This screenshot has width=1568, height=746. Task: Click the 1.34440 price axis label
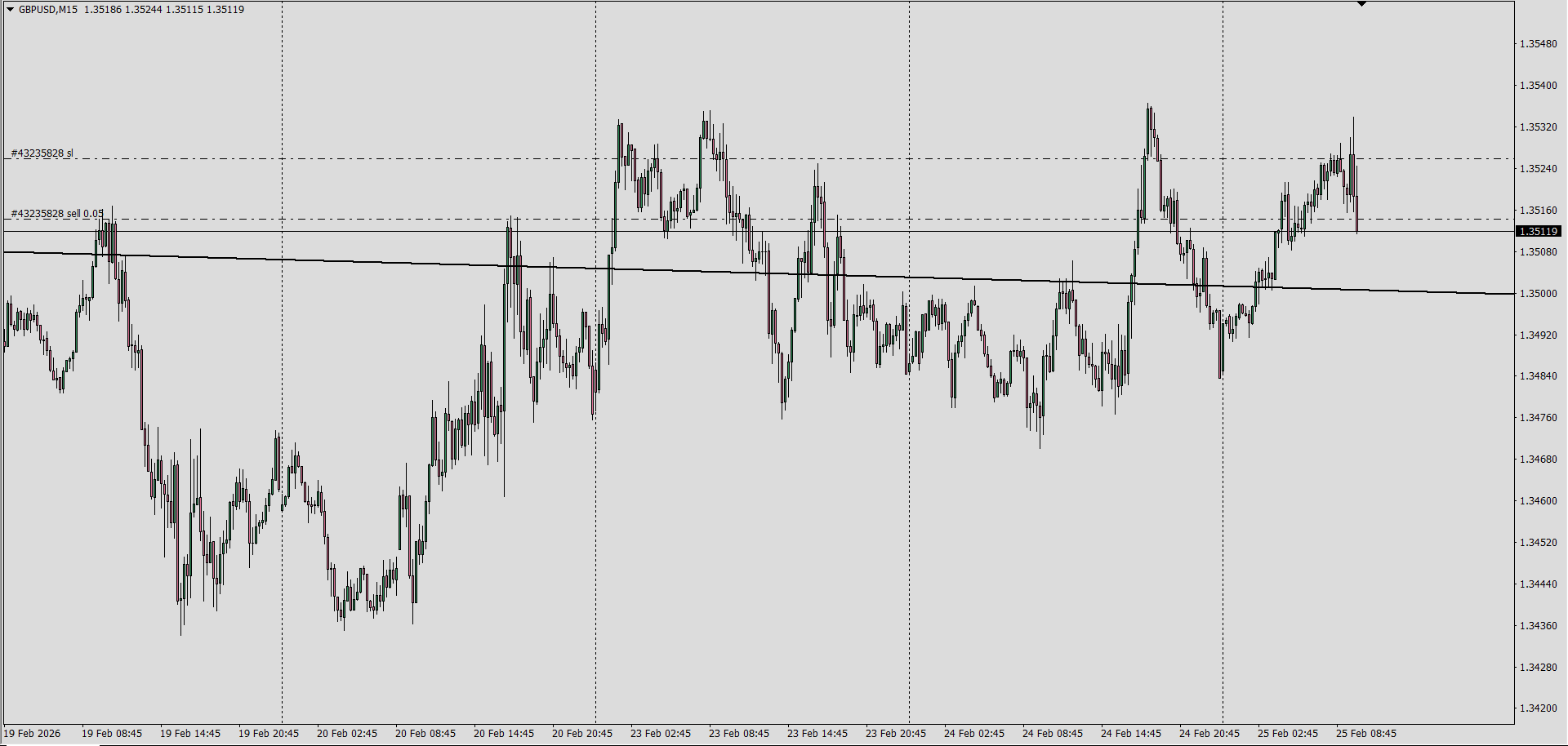(1538, 584)
